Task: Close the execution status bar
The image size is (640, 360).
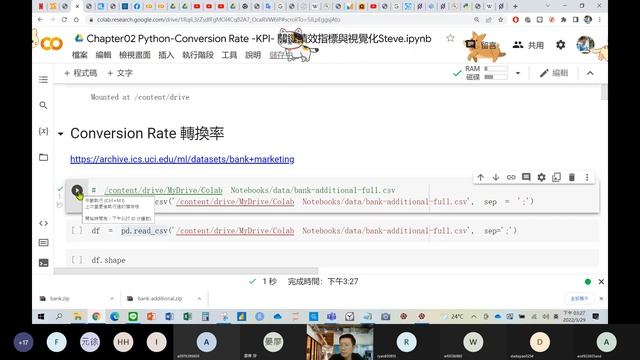Action: (x=601, y=282)
